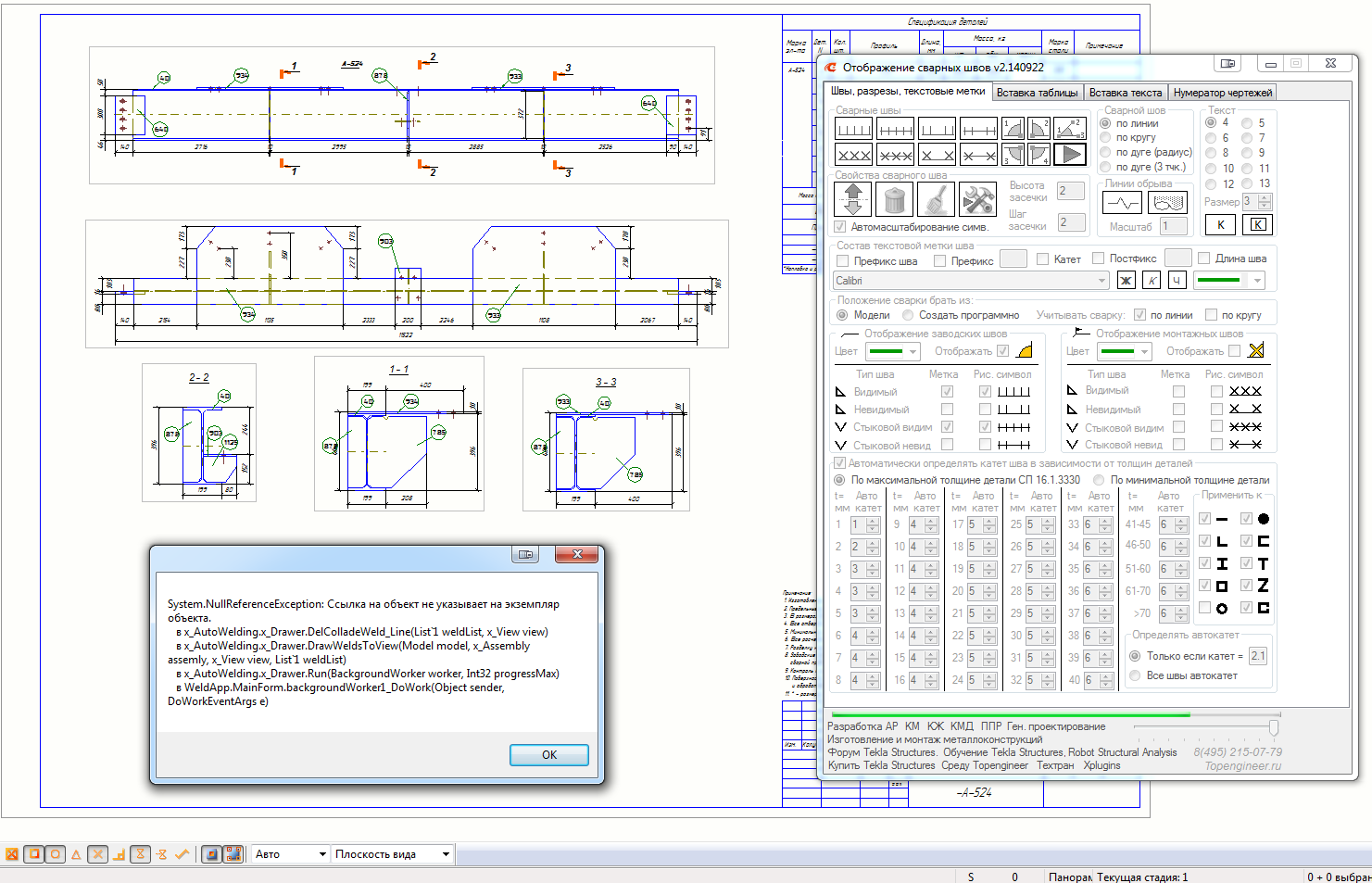Open the Авто snap depth dropdown
Viewport: 1372px width, 883px height.
322,854
